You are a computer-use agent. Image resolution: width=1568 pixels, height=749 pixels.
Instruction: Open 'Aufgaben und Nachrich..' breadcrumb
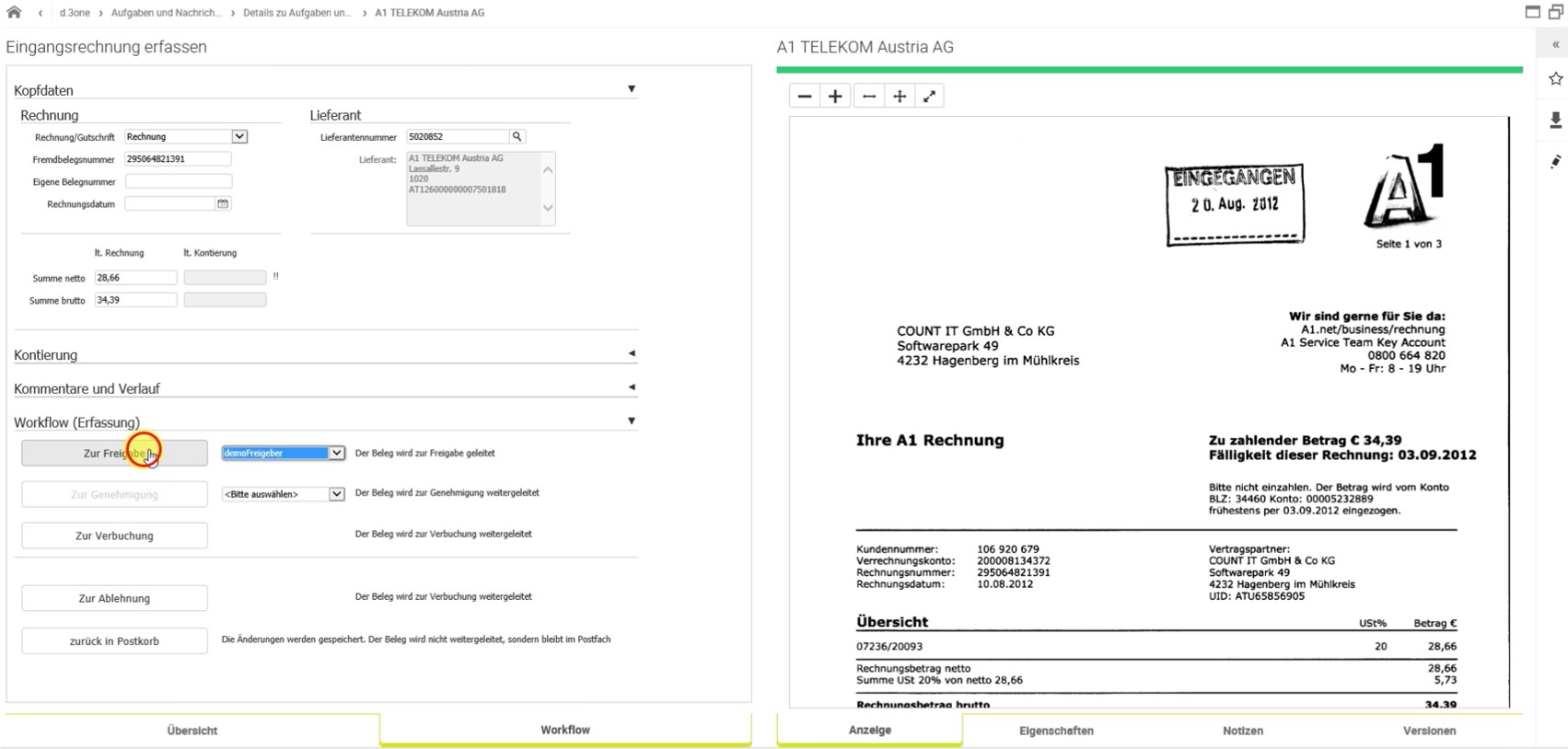166,13
